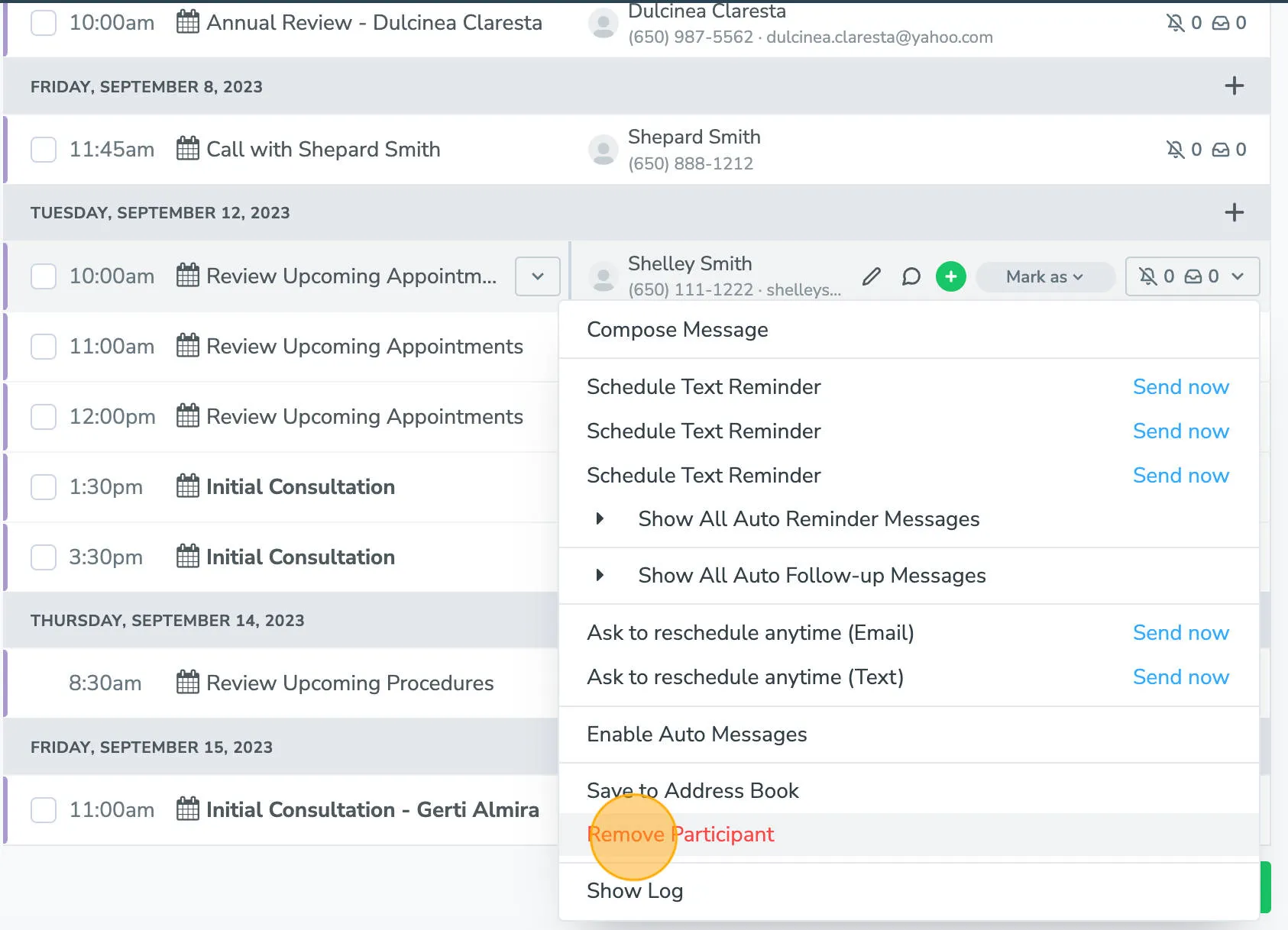Click the green plus icon next to Shelley Smith
The image size is (1288, 930).
[951, 276]
